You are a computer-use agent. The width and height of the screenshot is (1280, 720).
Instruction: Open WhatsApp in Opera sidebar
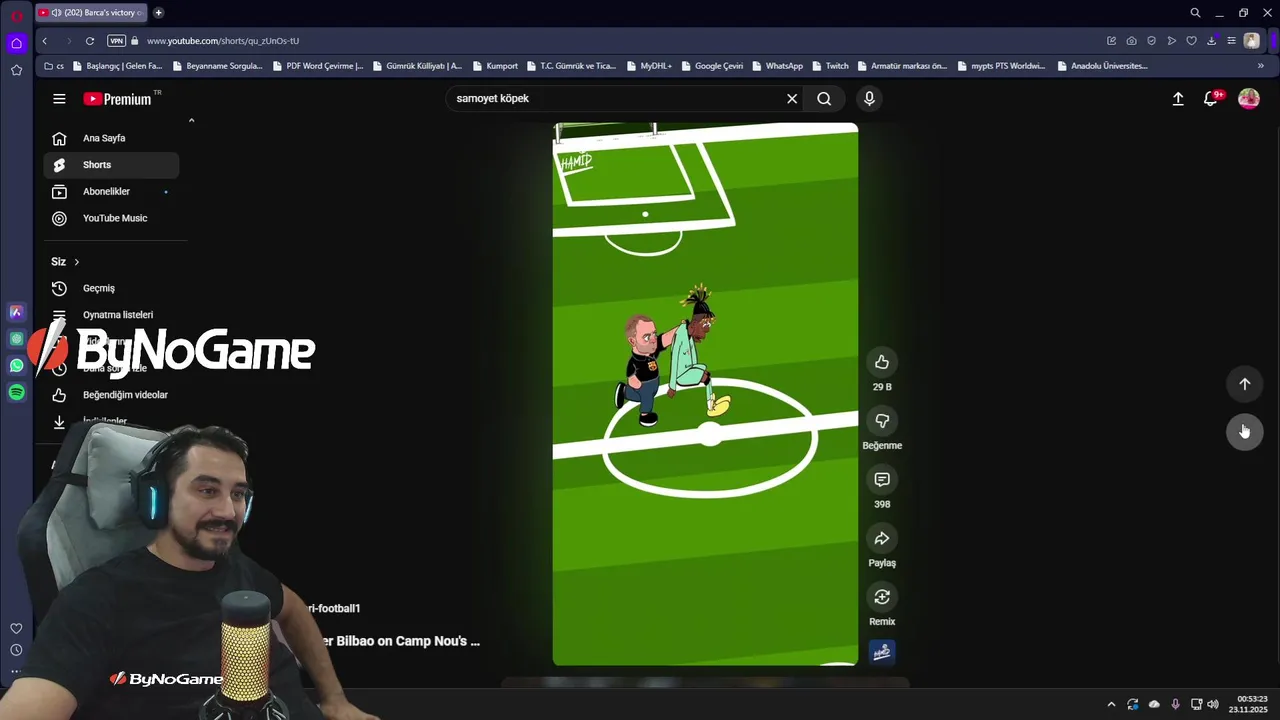pos(16,366)
